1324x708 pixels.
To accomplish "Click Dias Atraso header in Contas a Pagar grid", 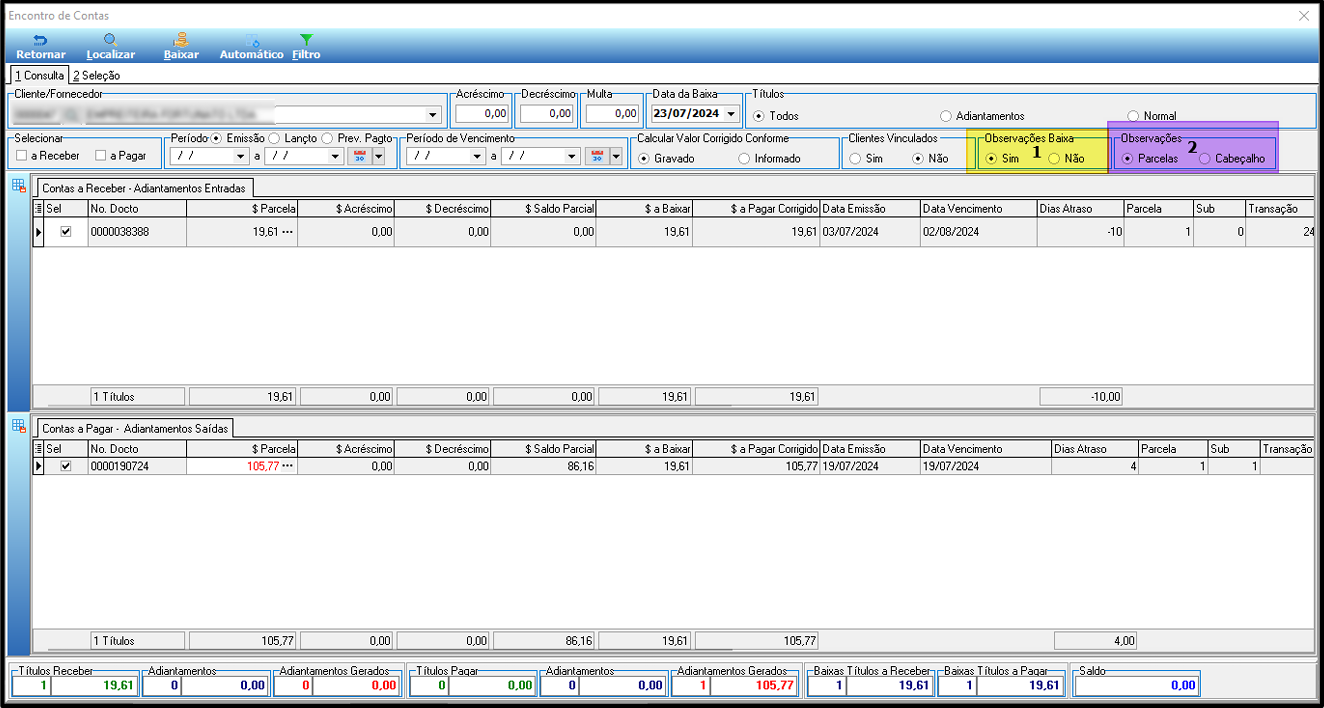I will tap(1094, 450).
